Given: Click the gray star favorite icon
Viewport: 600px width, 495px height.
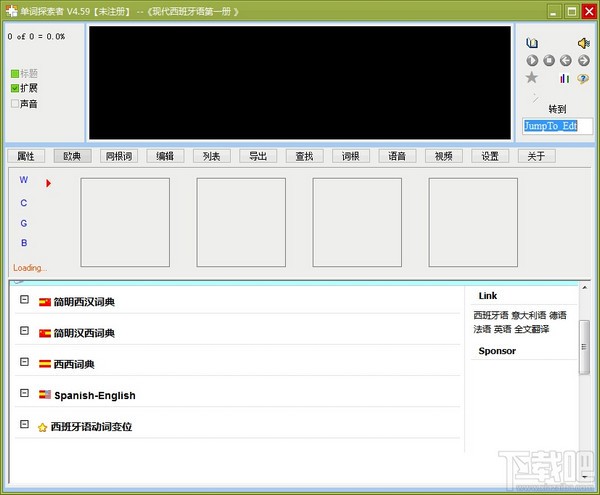Looking at the screenshot, I should (x=532, y=78).
